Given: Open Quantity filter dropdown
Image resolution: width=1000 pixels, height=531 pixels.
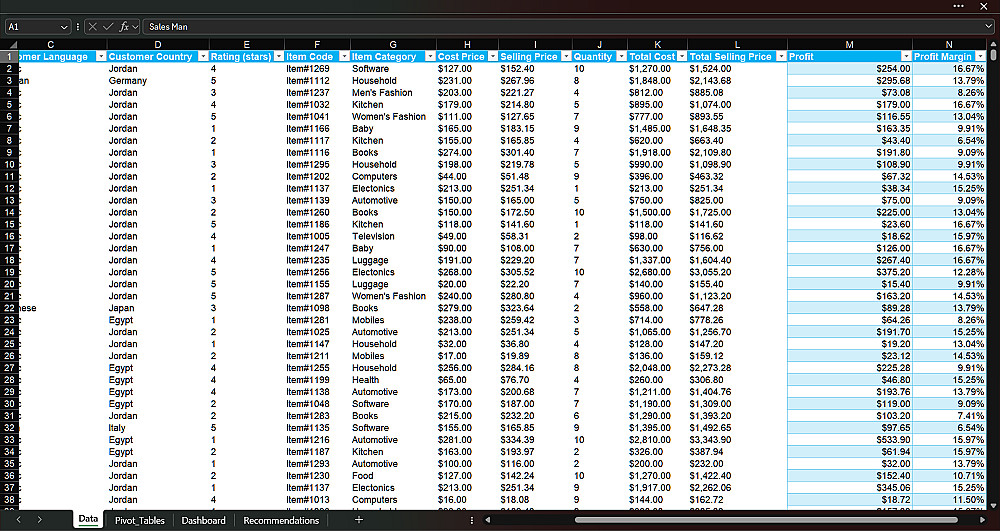Looking at the screenshot, I should pos(620,57).
